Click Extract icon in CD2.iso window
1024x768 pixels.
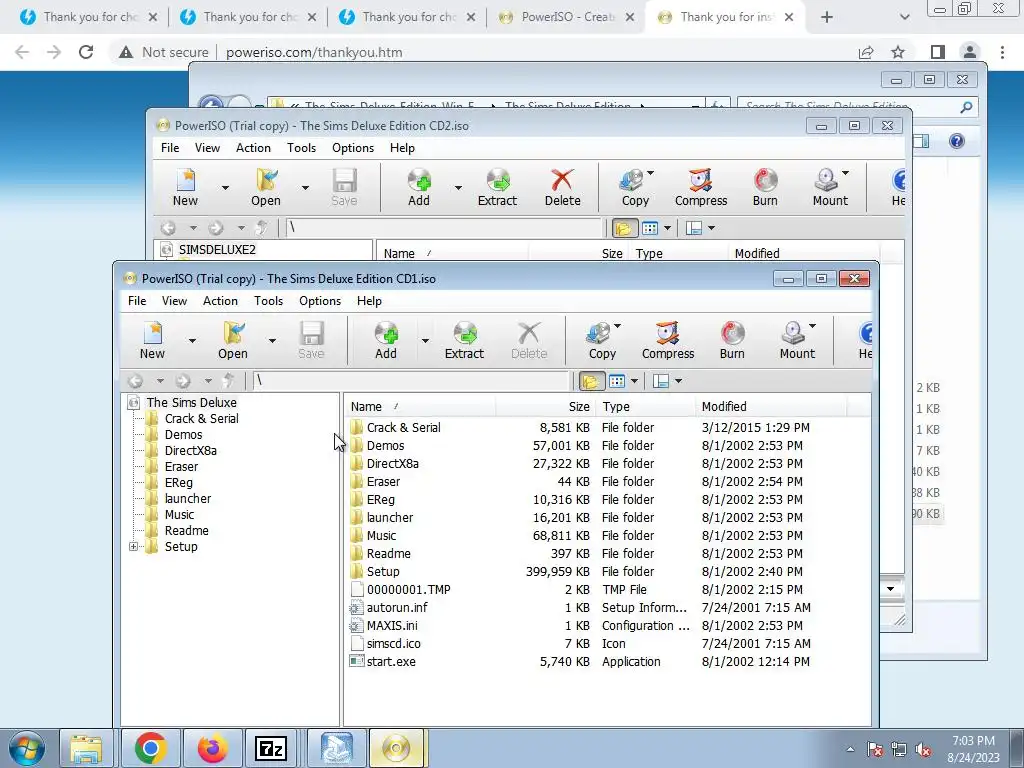pyautogui.click(x=497, y=188)
